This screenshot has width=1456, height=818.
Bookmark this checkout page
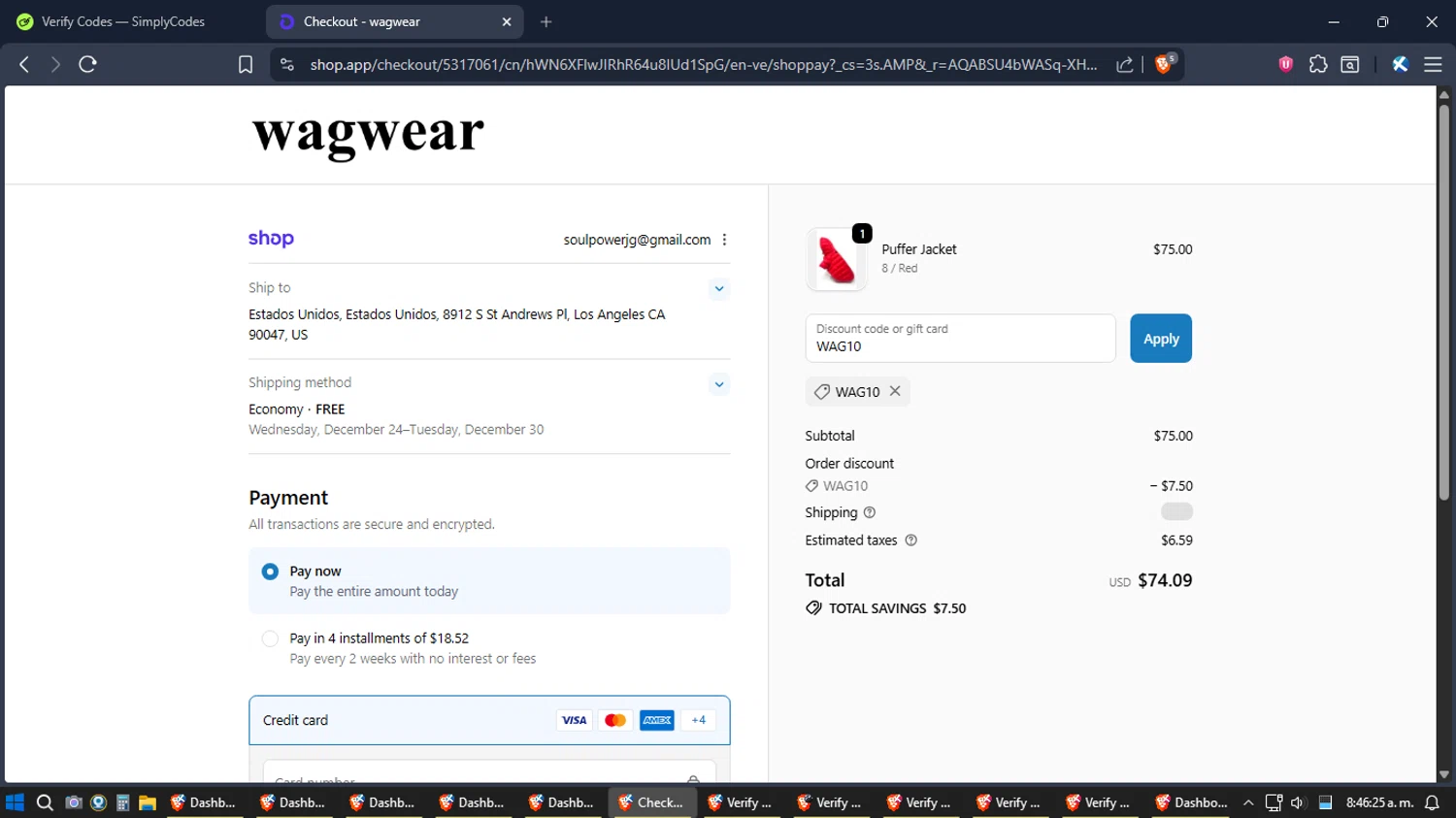tap(246, 64)
